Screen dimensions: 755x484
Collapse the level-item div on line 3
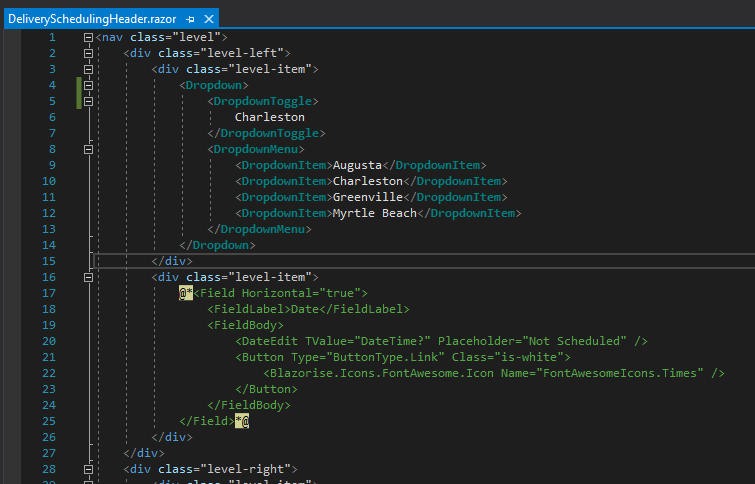[88, 69]
